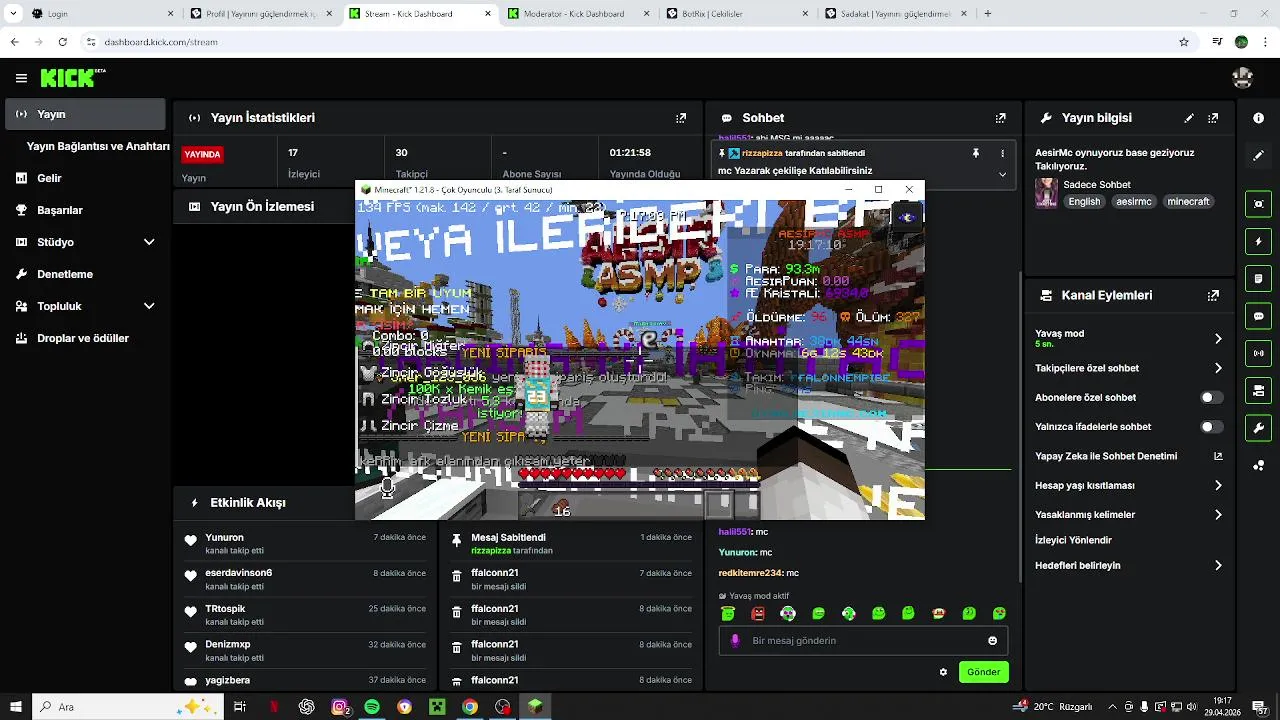1280x720 pixels.
Task: Open Yapay Zeka ile Sohbet Denetimi link
Action: (x=1129, y=456)
